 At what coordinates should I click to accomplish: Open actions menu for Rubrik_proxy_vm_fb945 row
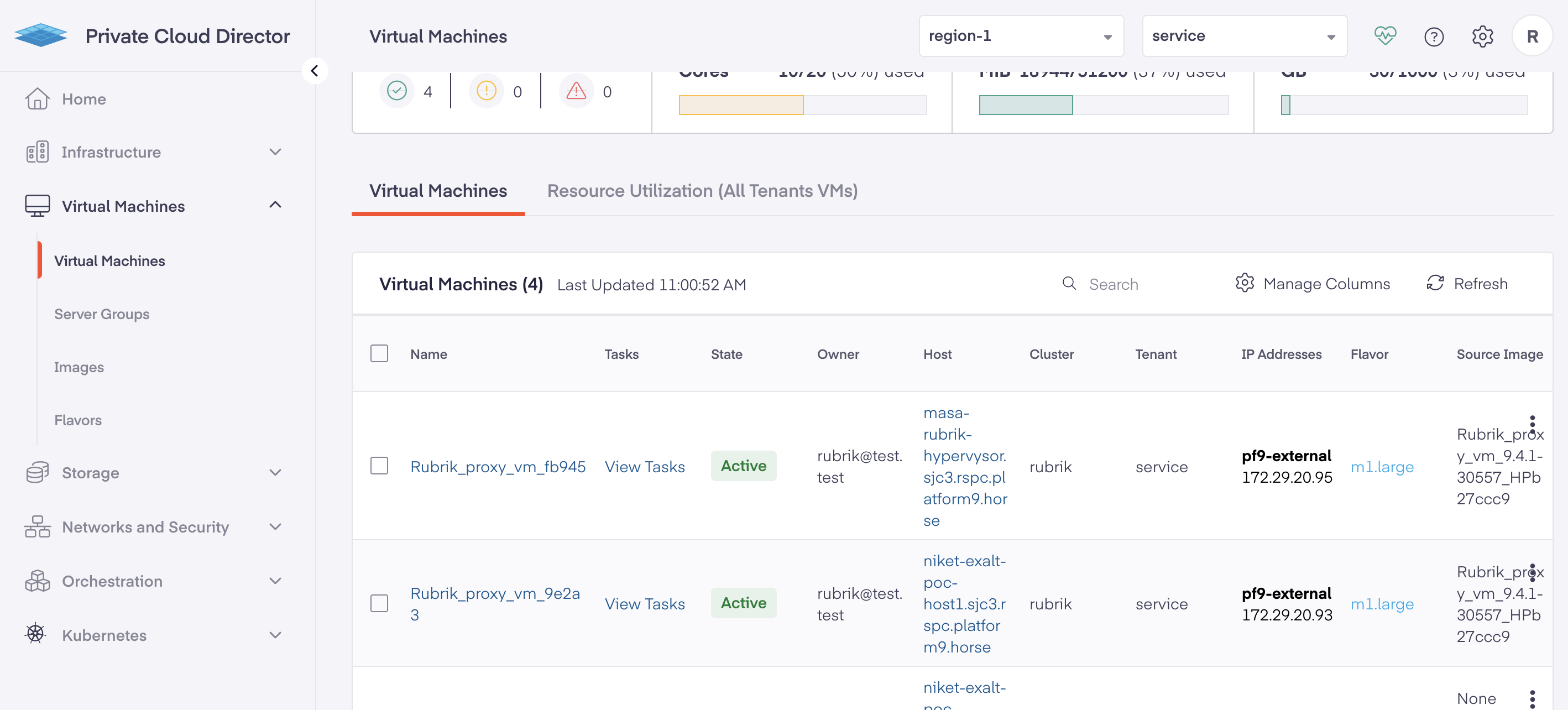point(1532,425)
